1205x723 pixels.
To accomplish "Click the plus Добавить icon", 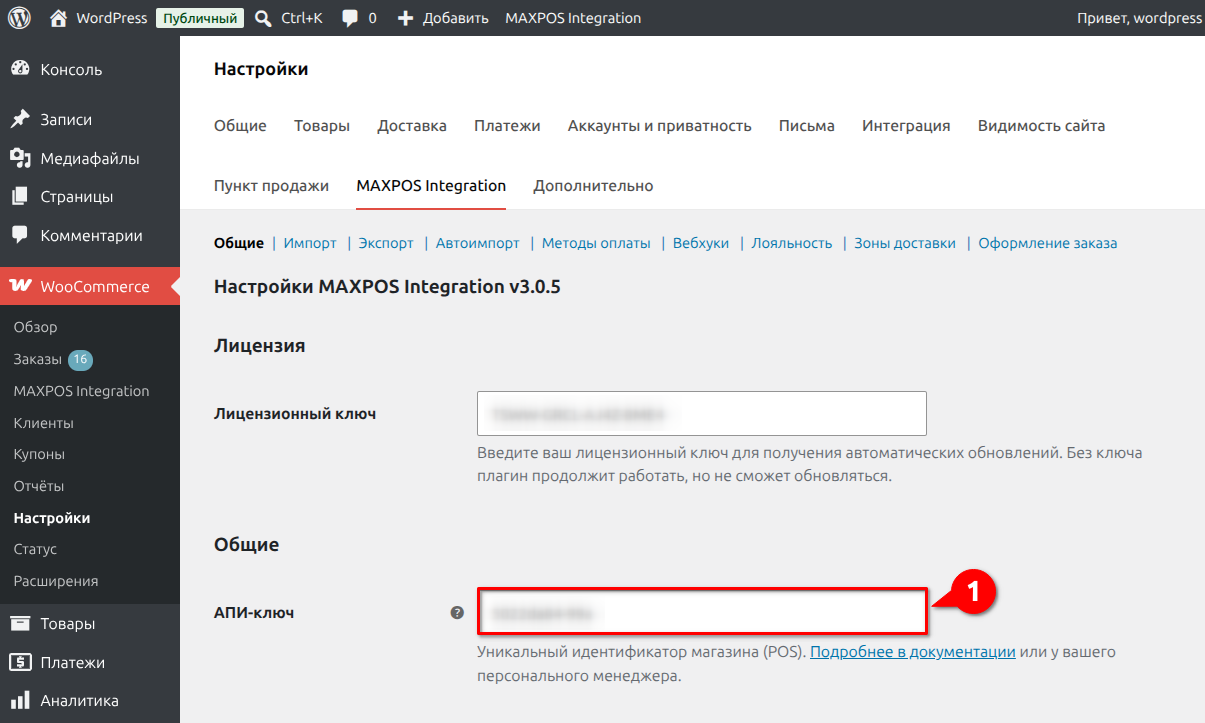I will 405,18.
